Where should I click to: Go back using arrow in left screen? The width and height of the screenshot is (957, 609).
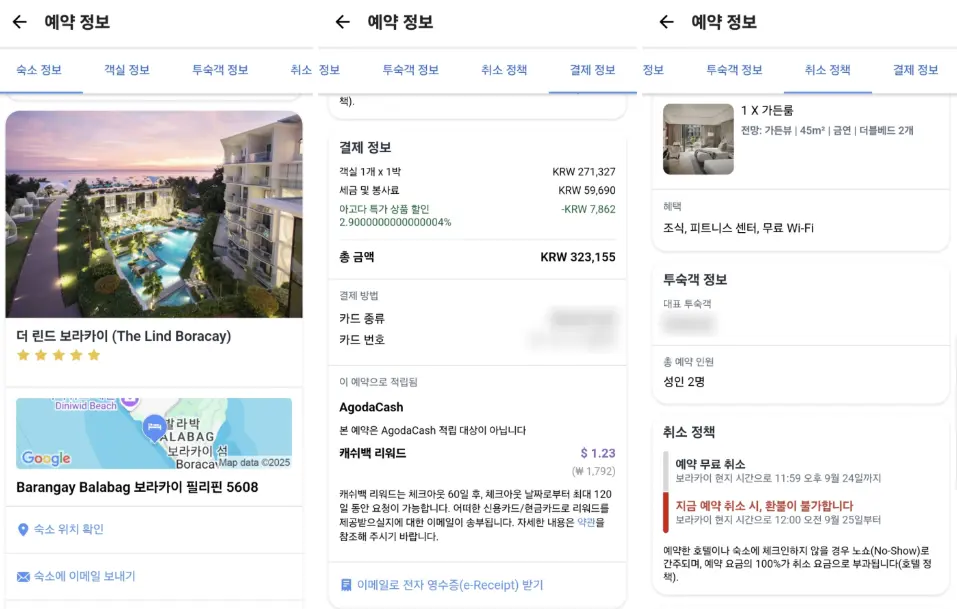(x=20, y=22)
